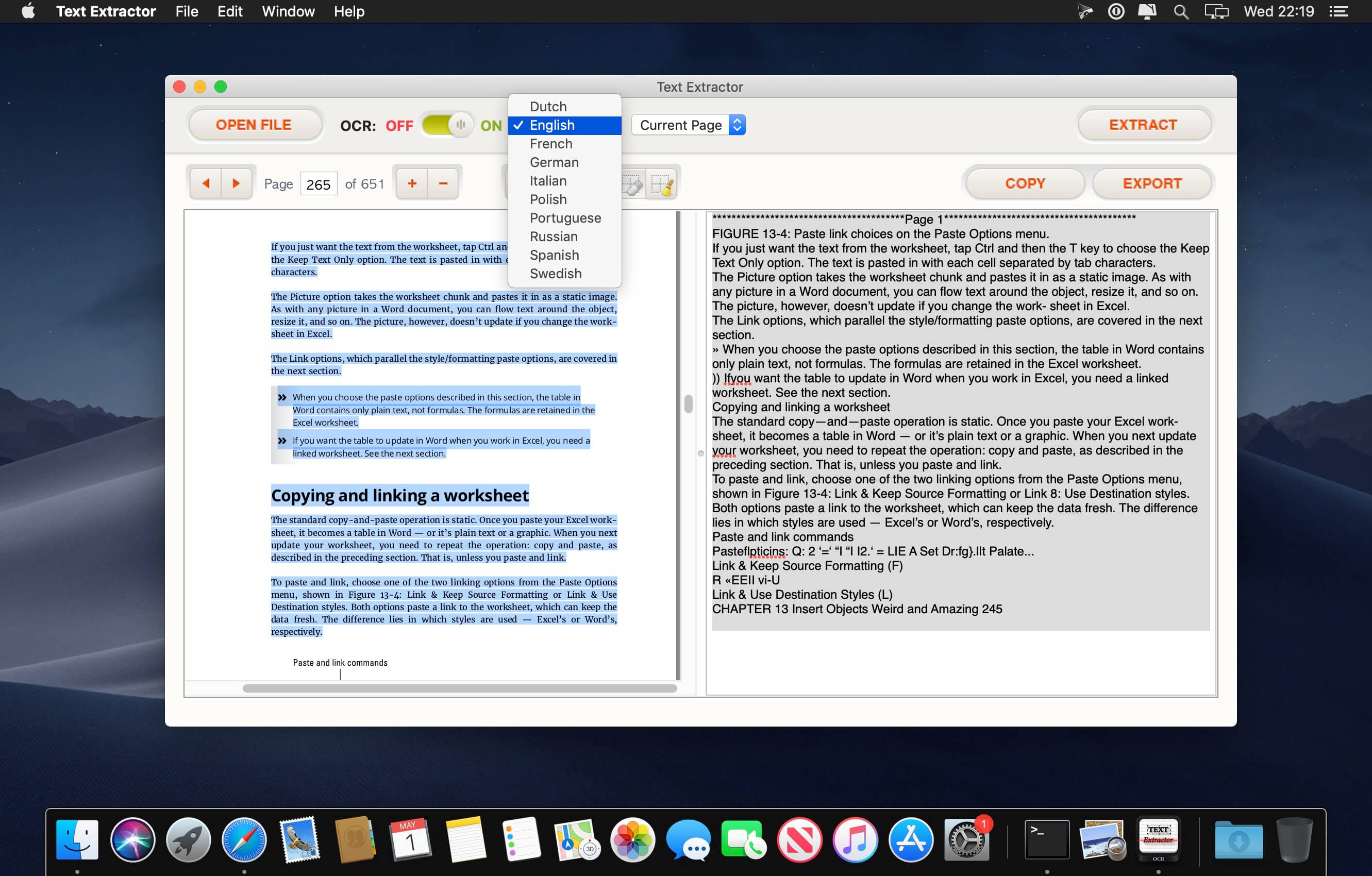The width and height of the screenshot is (1372, 876).
Task: Open the Edit menu
Action: [230, 11]
